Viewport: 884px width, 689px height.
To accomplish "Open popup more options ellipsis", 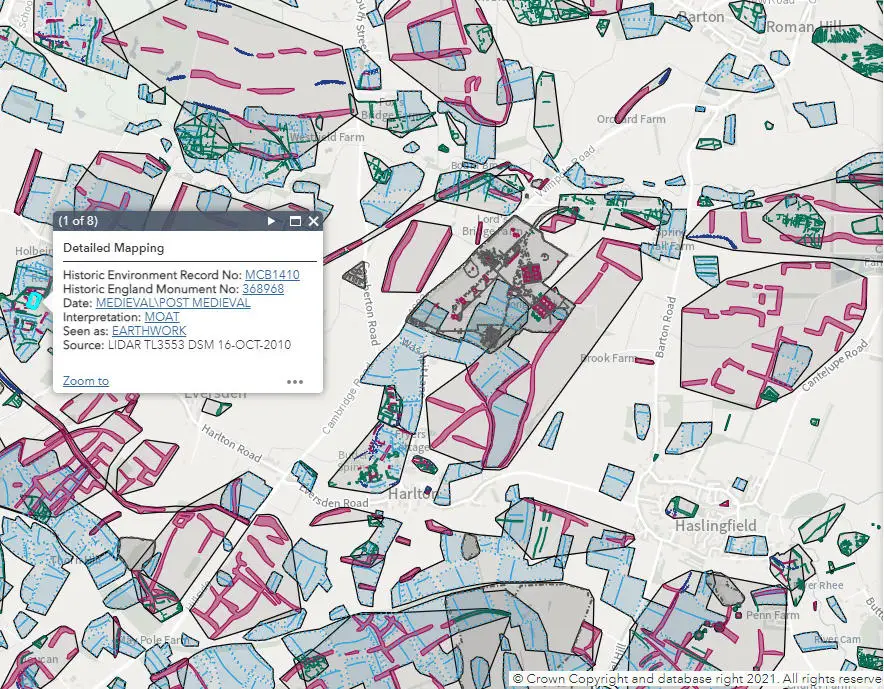I will pyautogui.click(x=295, y=382).
